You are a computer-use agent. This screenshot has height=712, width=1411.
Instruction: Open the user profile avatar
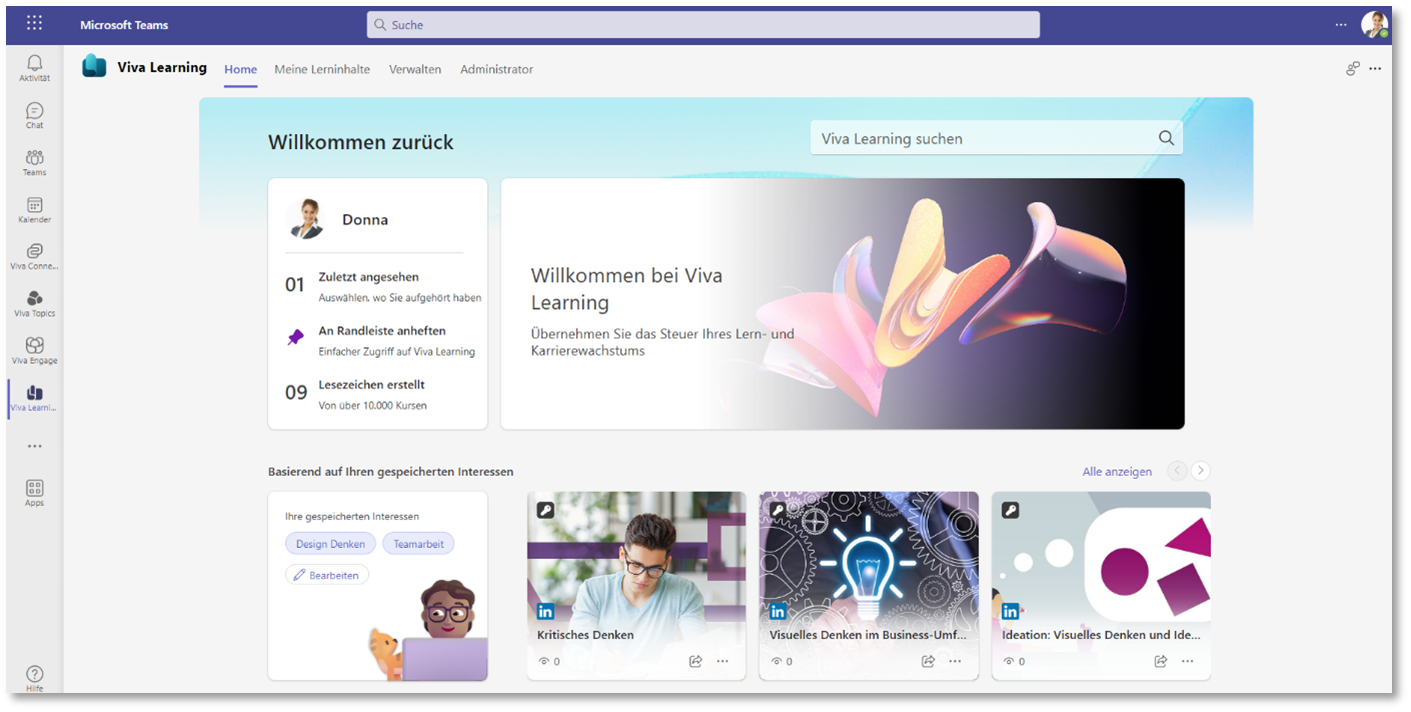1375,25
